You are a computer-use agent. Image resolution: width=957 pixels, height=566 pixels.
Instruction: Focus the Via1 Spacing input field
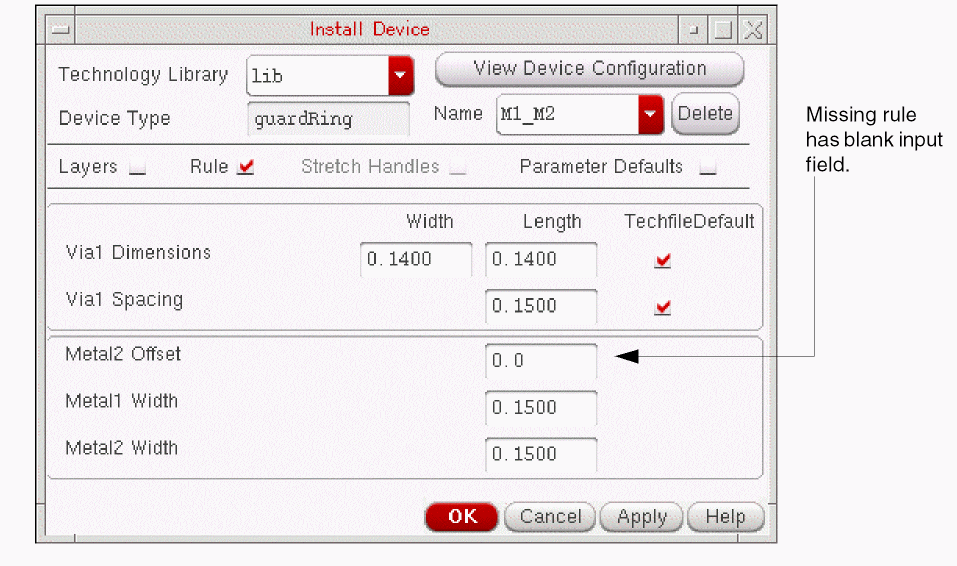tap(541, 306)
